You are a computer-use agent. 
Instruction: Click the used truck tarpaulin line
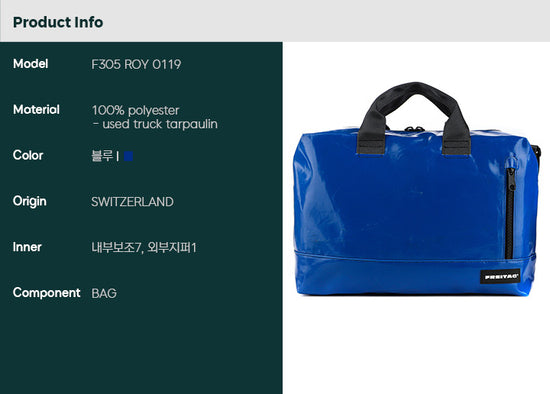[x=155, y=124]
